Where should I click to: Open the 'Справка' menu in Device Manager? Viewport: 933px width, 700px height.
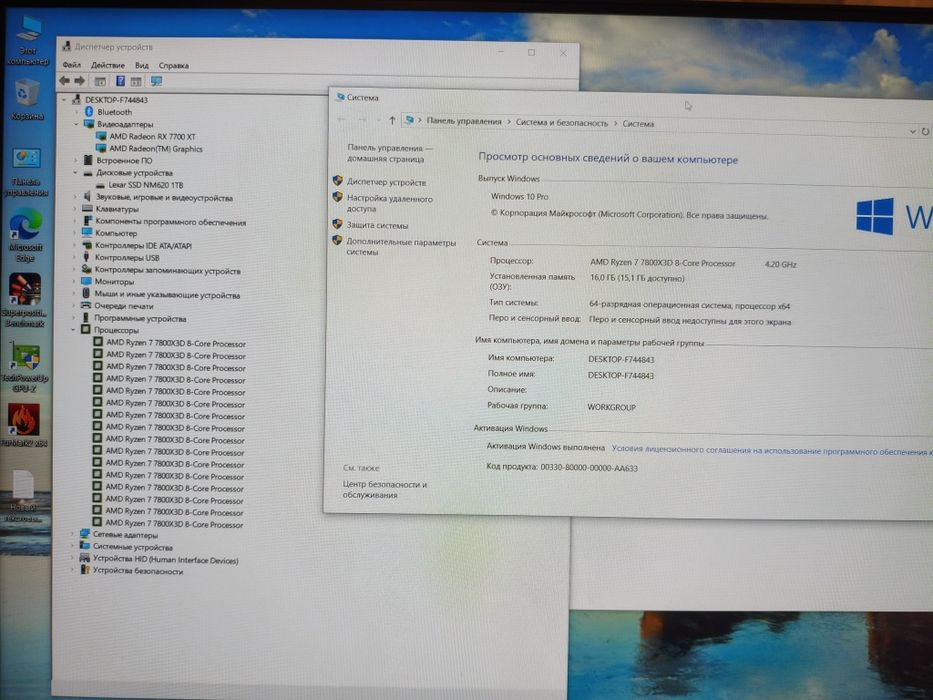(x=174, y=65)
